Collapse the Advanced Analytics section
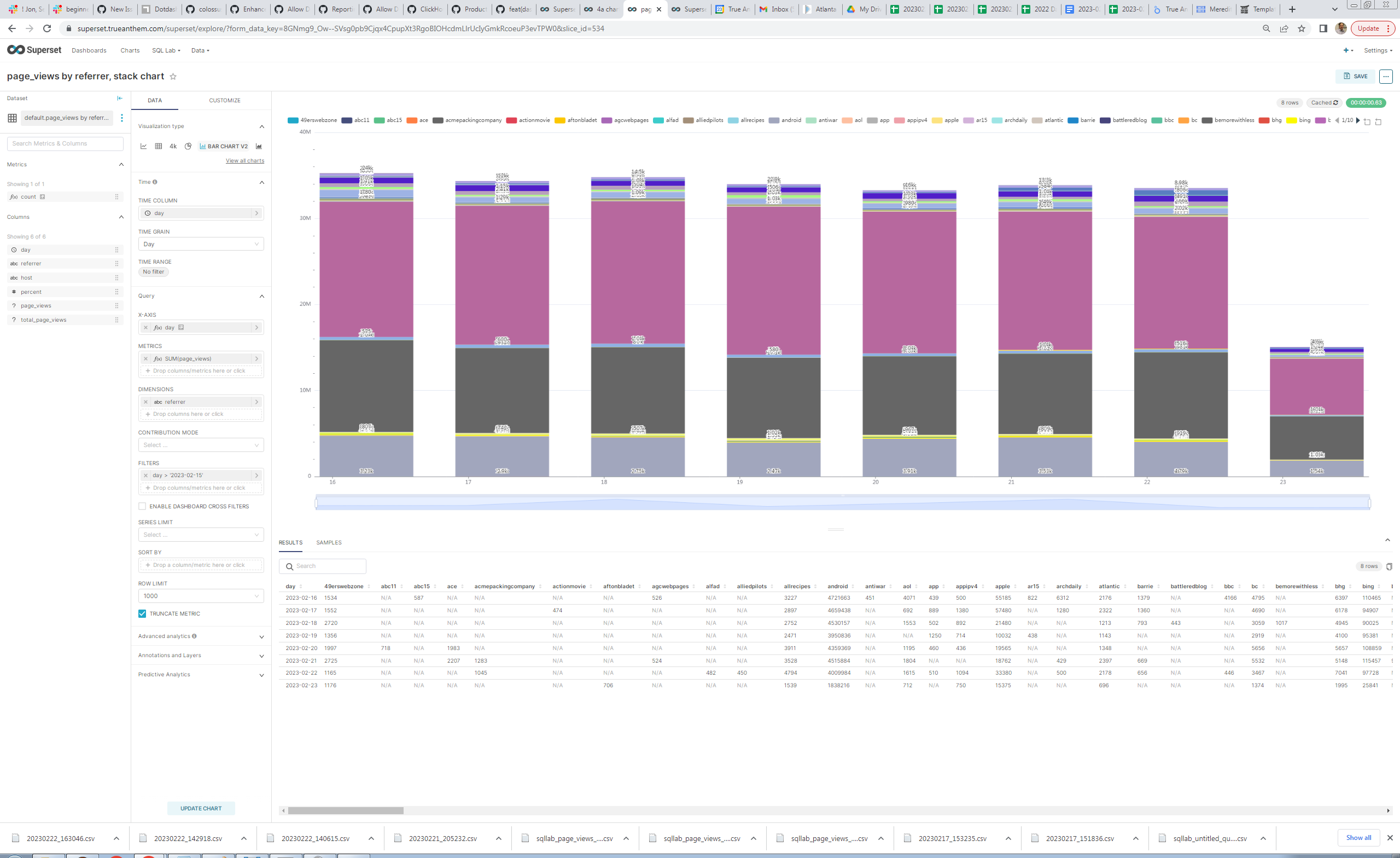Image resolution: width=1400 pixels, height=858 pixels. click(262, 636)
